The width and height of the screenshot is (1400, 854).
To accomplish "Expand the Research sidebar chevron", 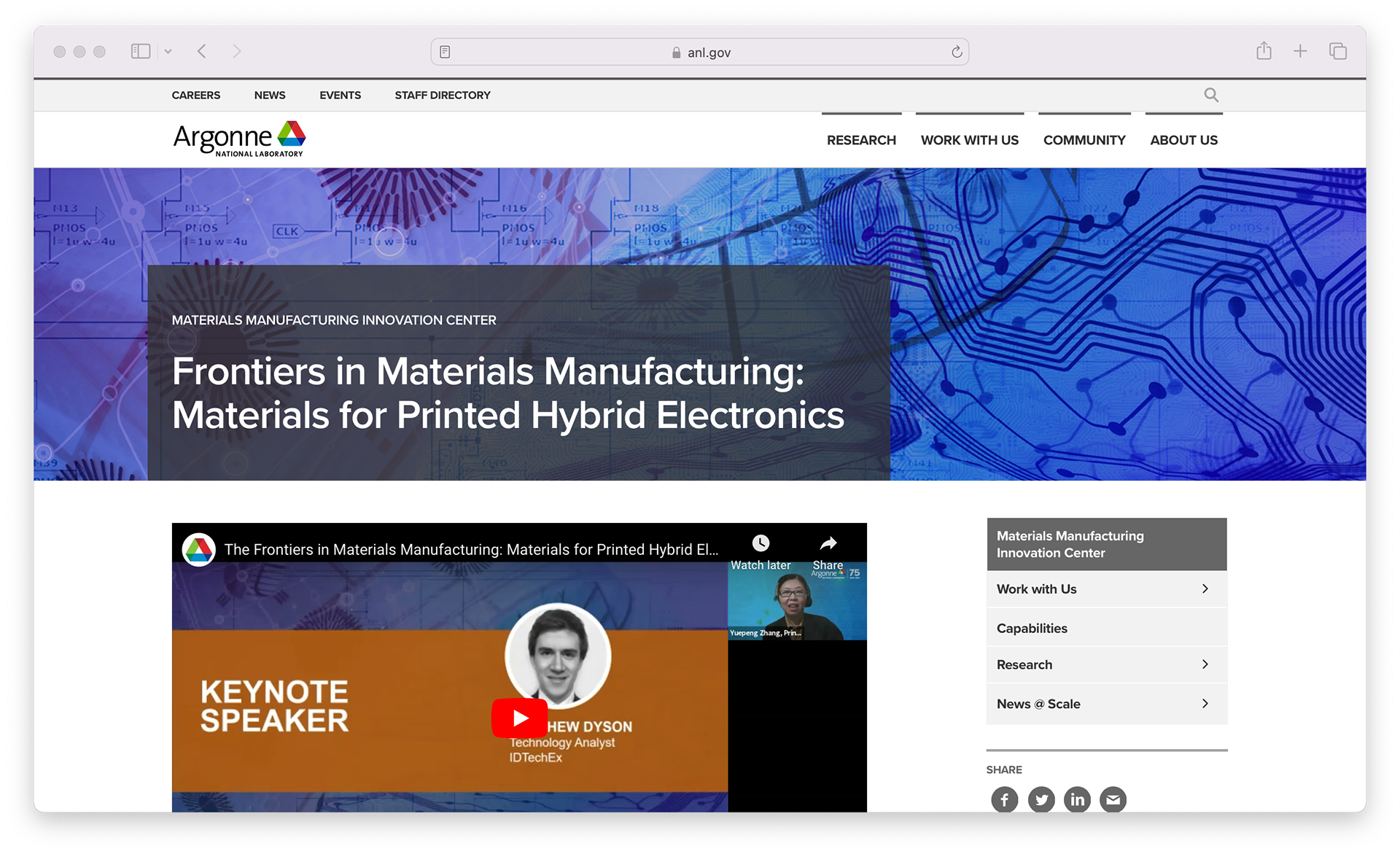I will click(x=1205, y=664).
